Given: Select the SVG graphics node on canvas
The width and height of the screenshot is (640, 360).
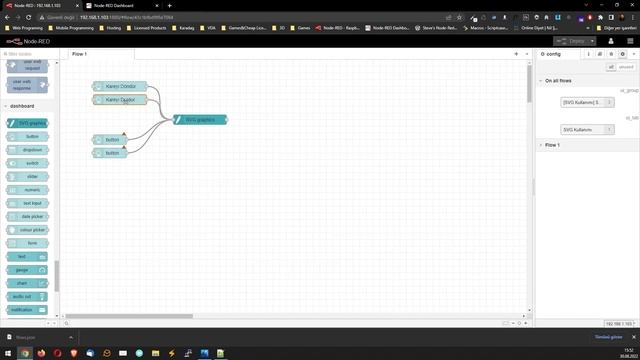Looking at the screenshot, I should point(200,120).
